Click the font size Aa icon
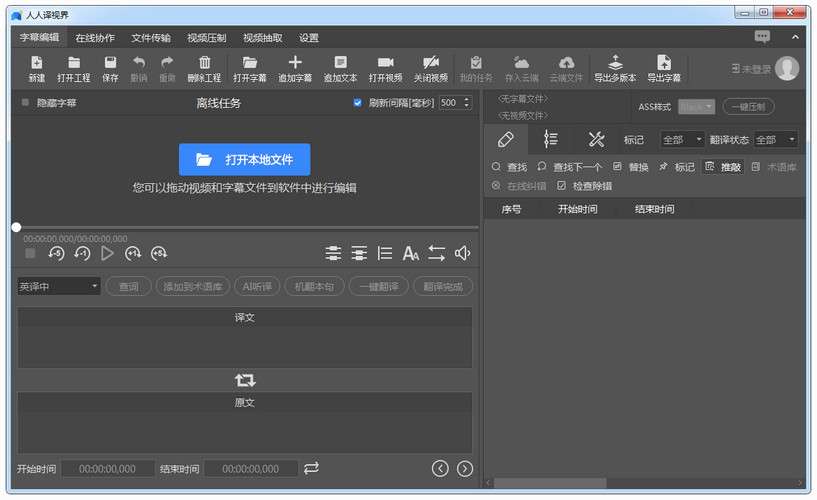The image size is (817, 500). pyautogui.click(x=411, y=254)
